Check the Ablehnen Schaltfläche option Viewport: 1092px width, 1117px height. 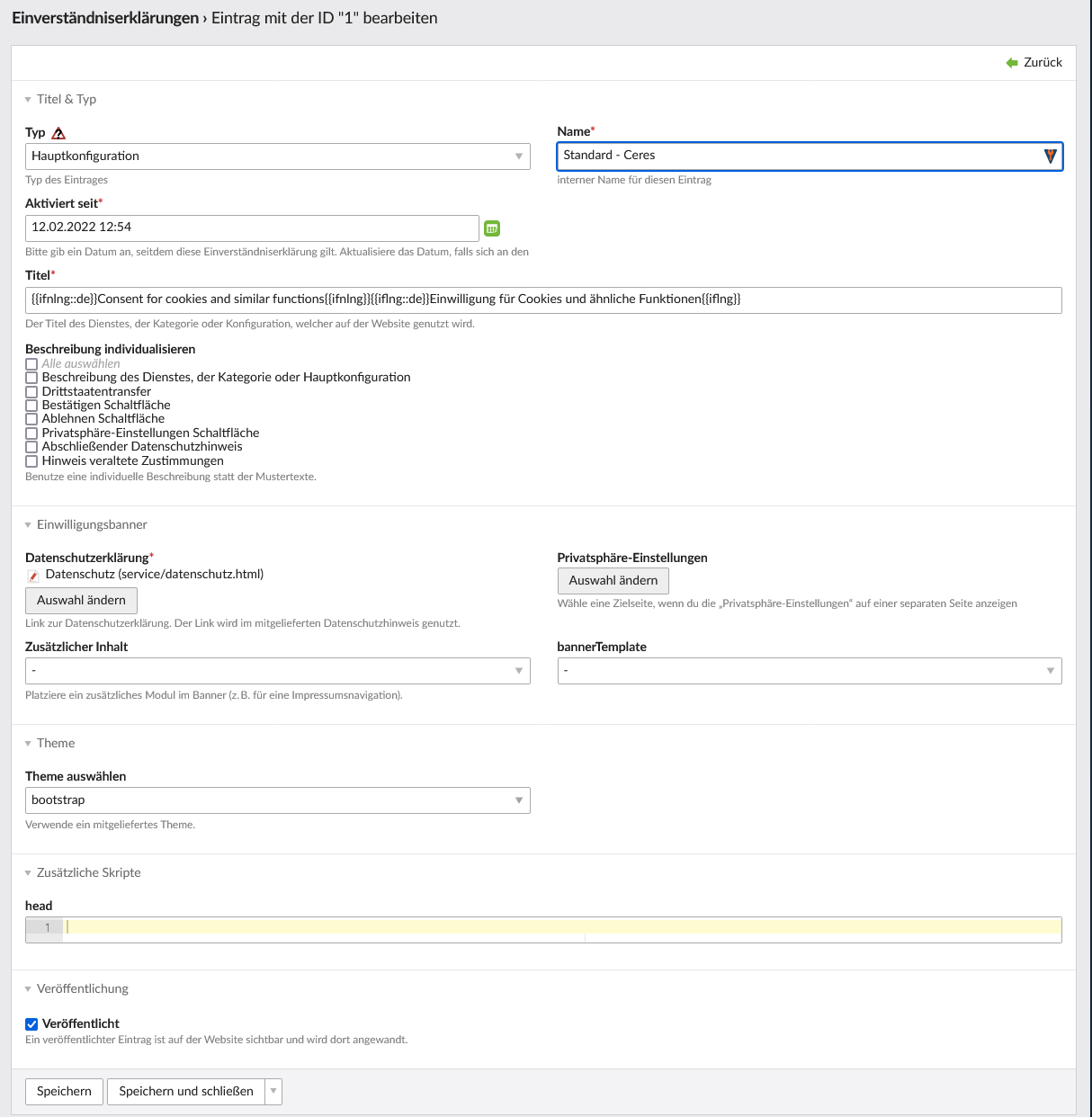pos(31,419)
